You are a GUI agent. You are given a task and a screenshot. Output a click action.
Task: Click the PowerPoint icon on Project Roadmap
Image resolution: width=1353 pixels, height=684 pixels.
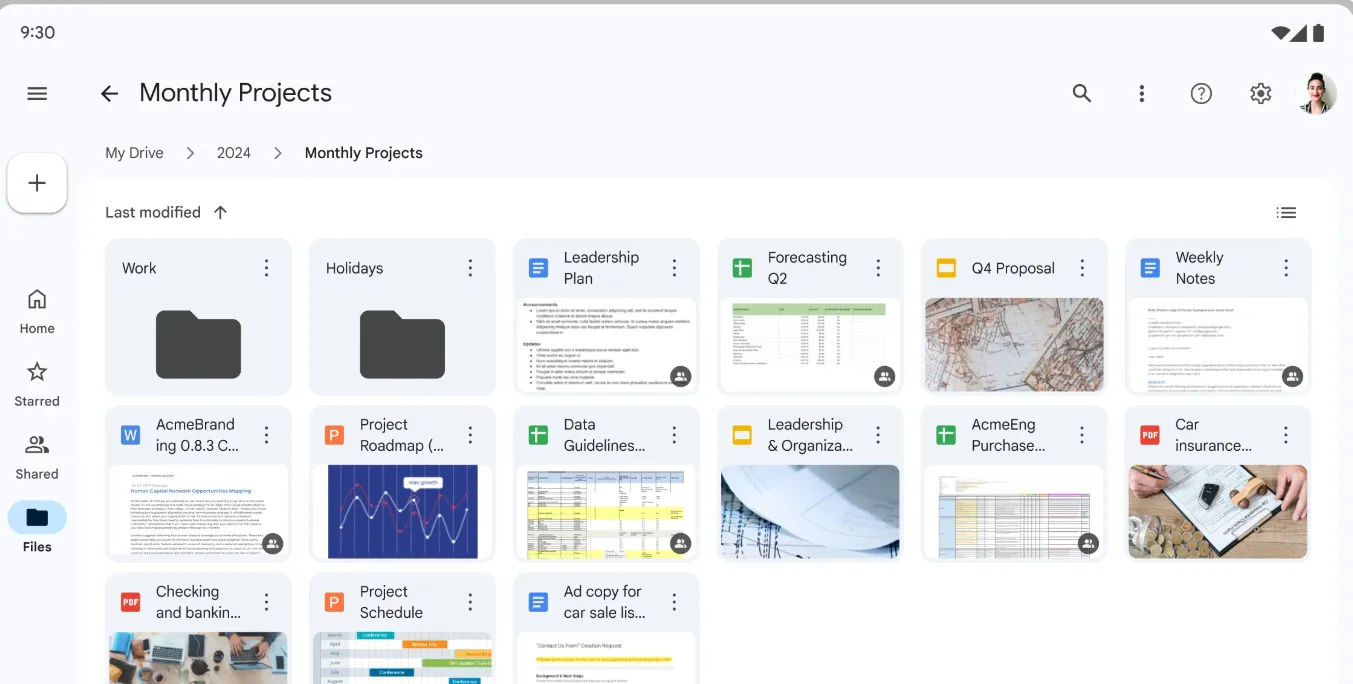point(334,435)
